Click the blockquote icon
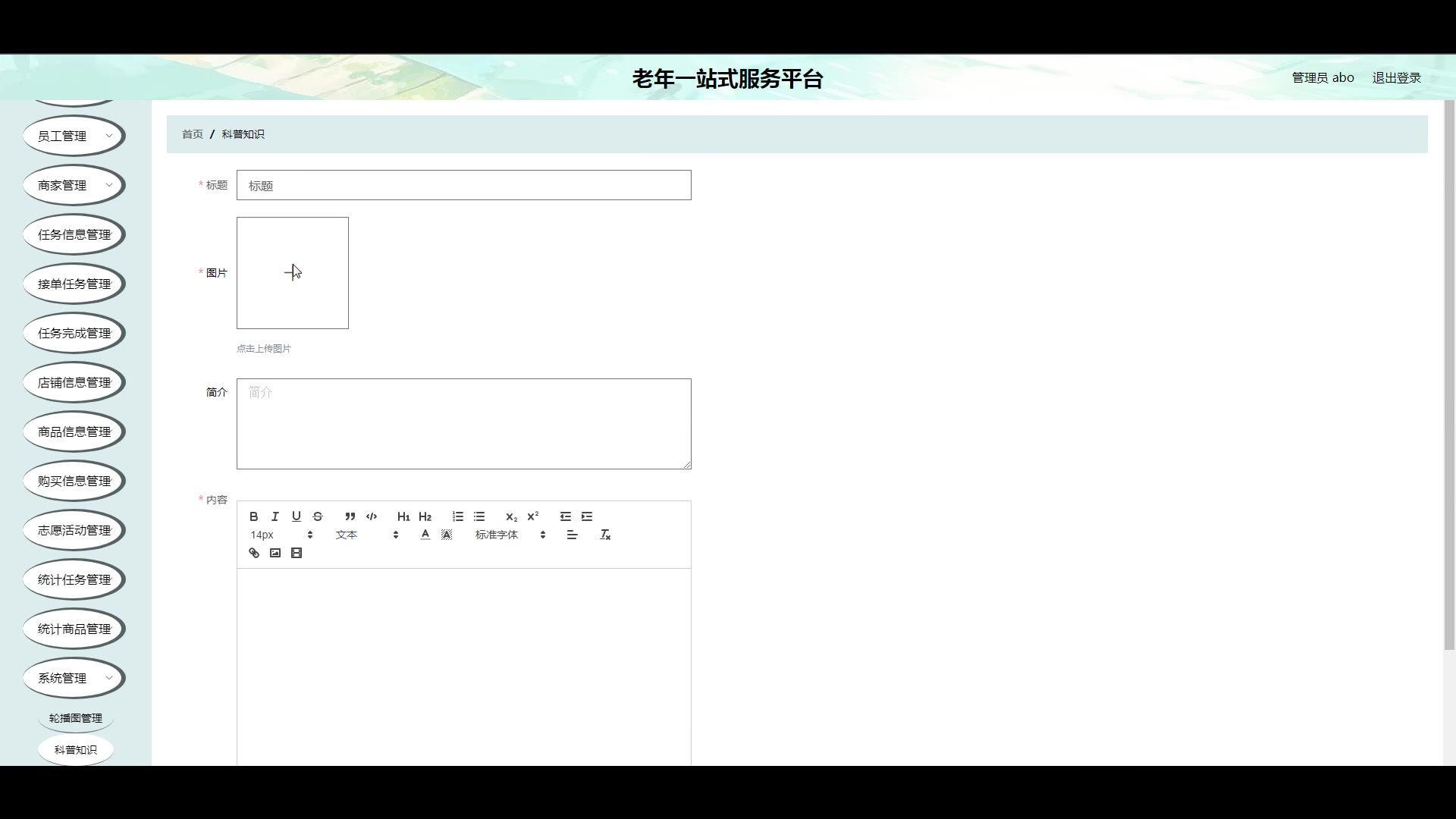This screenshot has height=819, width=1456. [x=350, y=516]
